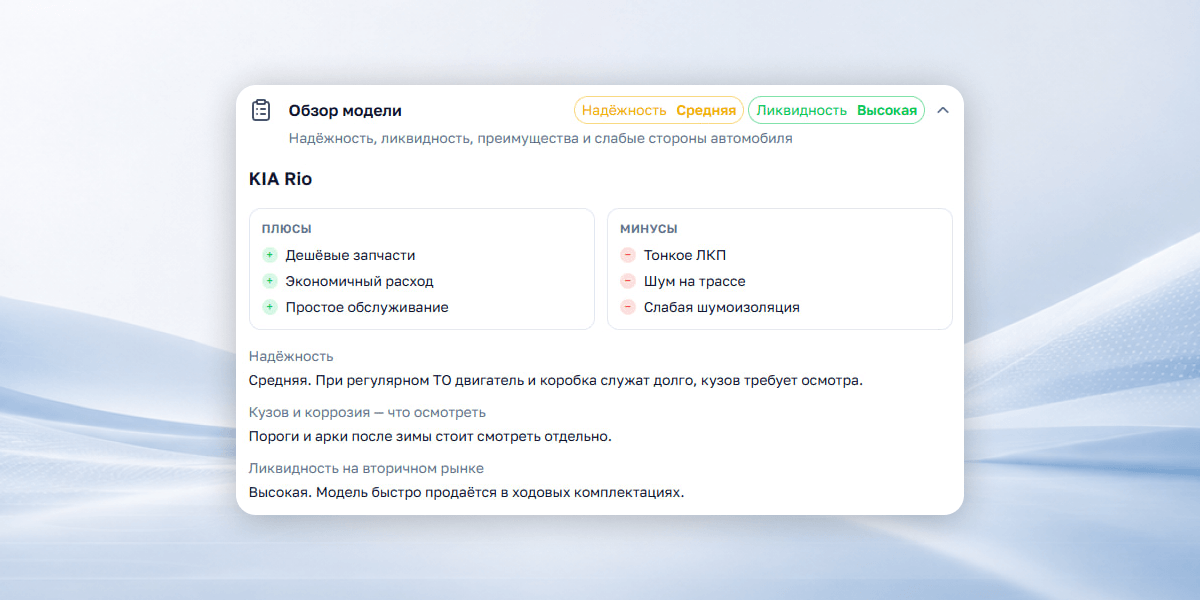Click the ПЛЮСЫ section header
The height and width of the screenshot is (600, 1200).
(286, 229)
